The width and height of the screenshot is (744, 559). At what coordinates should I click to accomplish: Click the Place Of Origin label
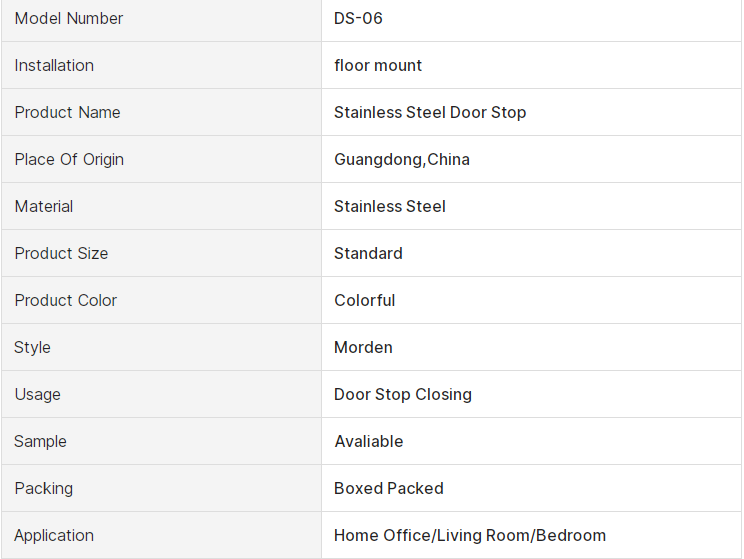[x=69, y=159]
